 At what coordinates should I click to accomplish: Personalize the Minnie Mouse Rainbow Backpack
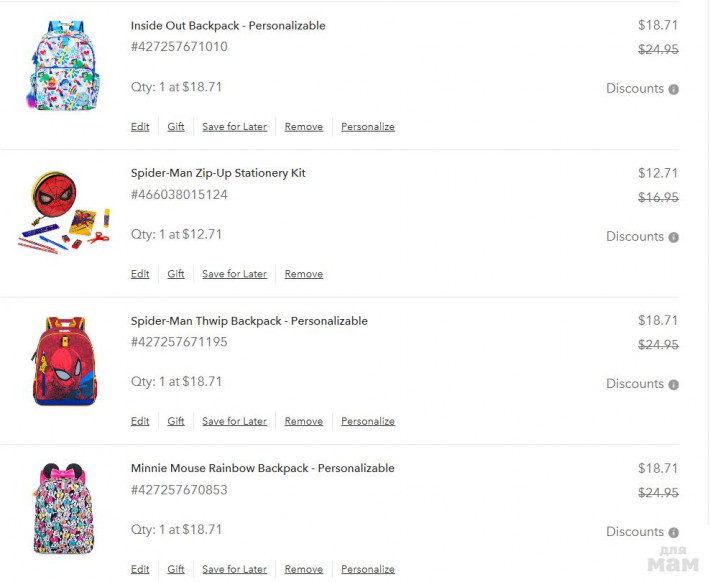click(x=368, y=569)
